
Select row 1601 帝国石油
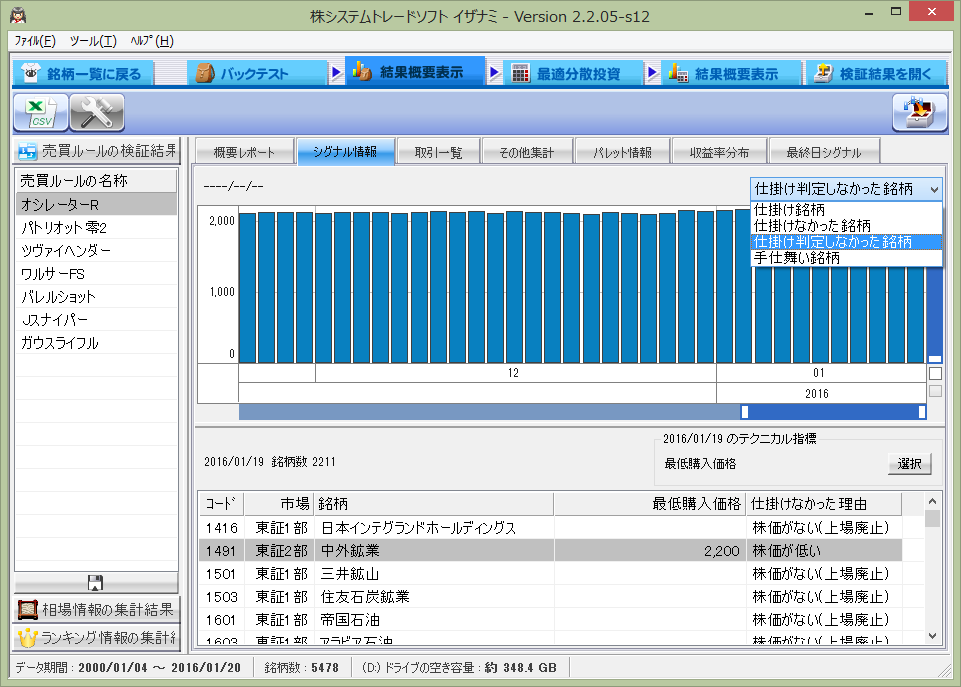(x=550, y=620)
